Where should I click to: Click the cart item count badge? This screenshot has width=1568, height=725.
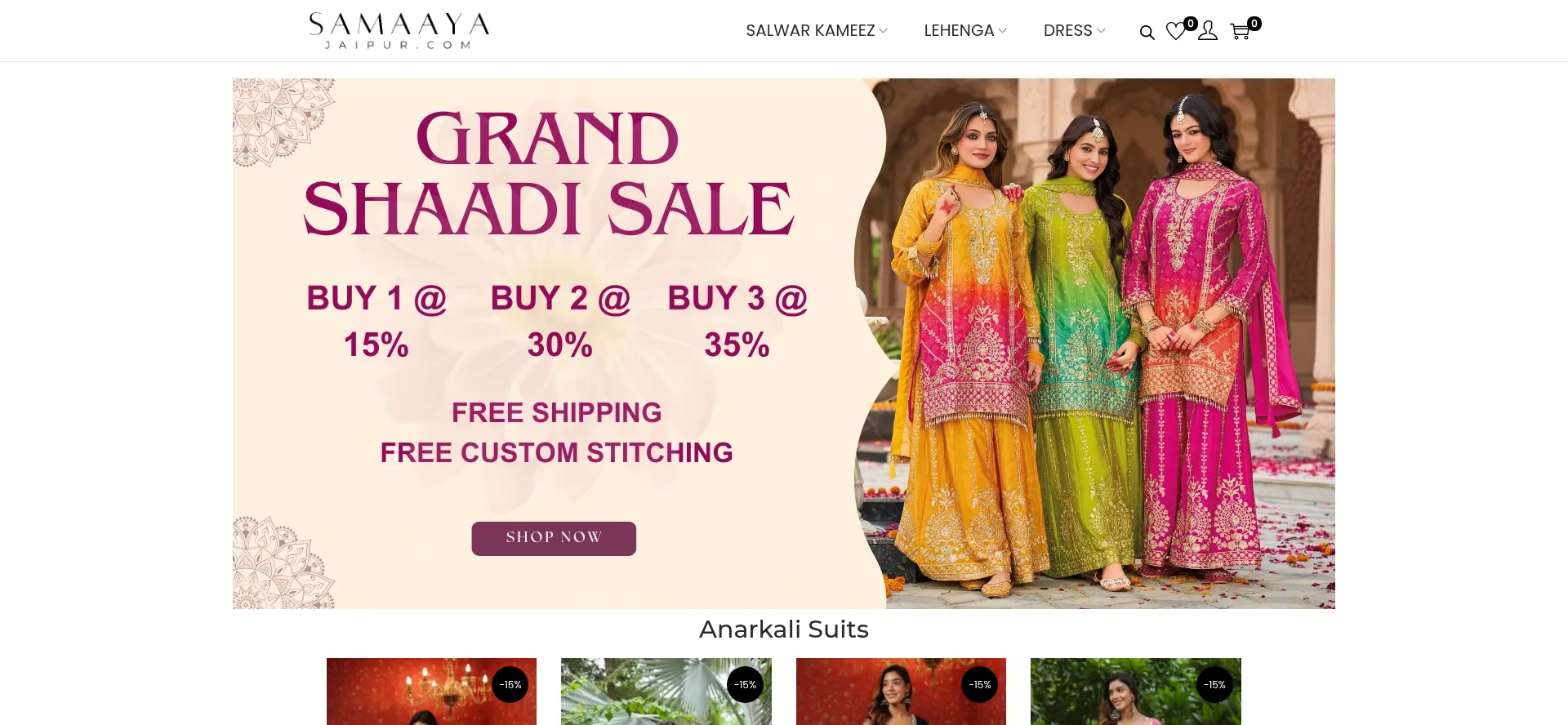click(1254, 24)
